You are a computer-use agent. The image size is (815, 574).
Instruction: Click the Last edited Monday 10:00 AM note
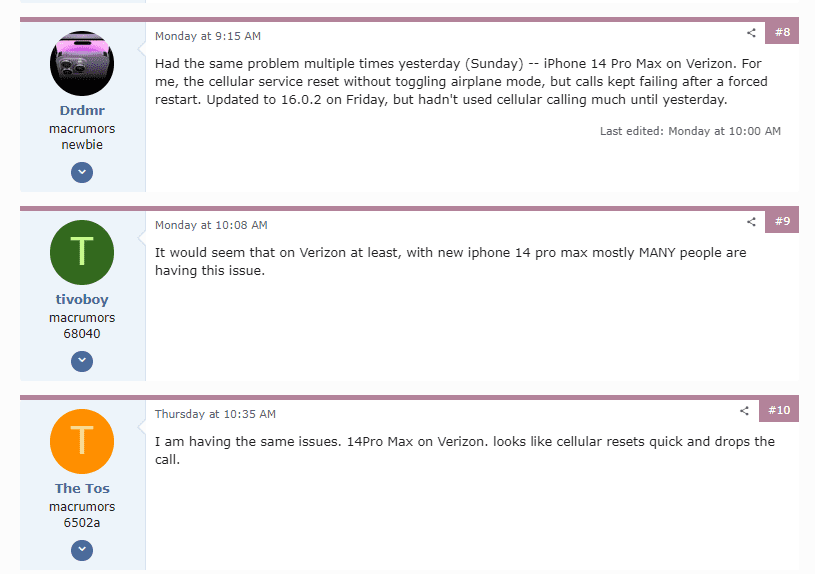(x=690, y=131)
